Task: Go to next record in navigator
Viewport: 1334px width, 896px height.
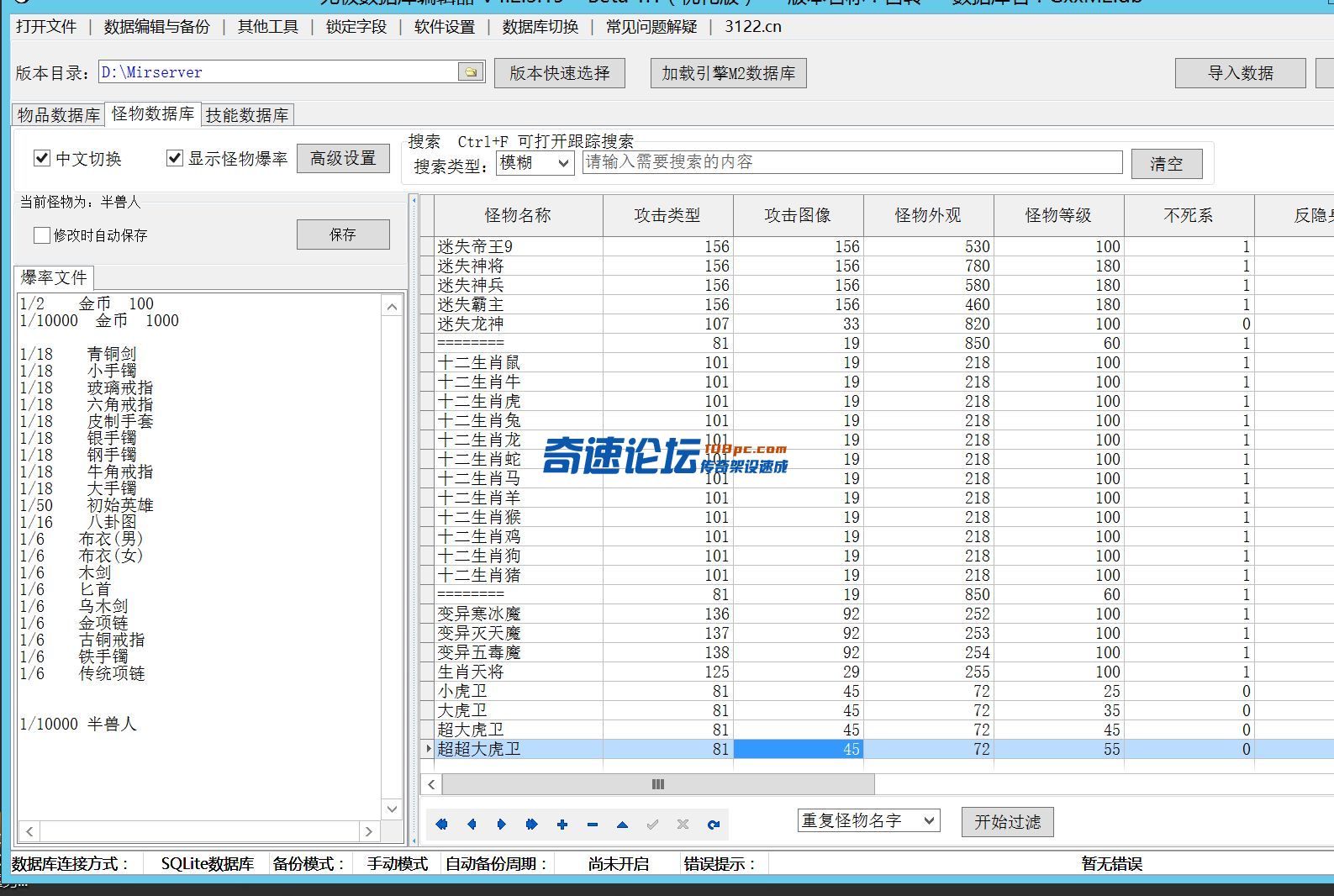Action: point(502,825)
